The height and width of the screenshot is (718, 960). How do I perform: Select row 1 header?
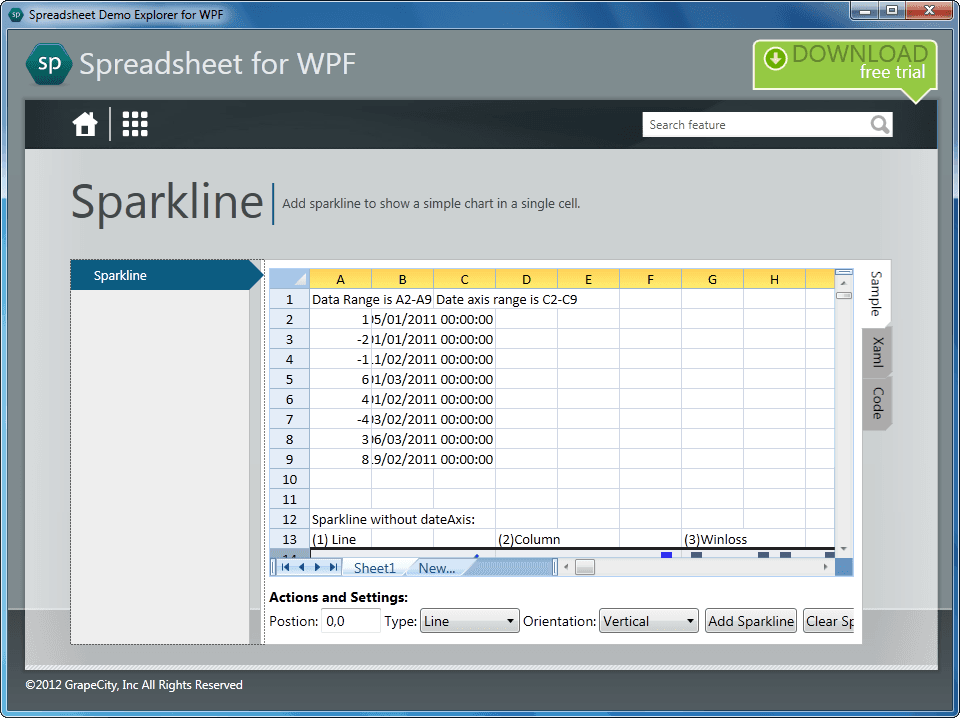coord(290,299)
